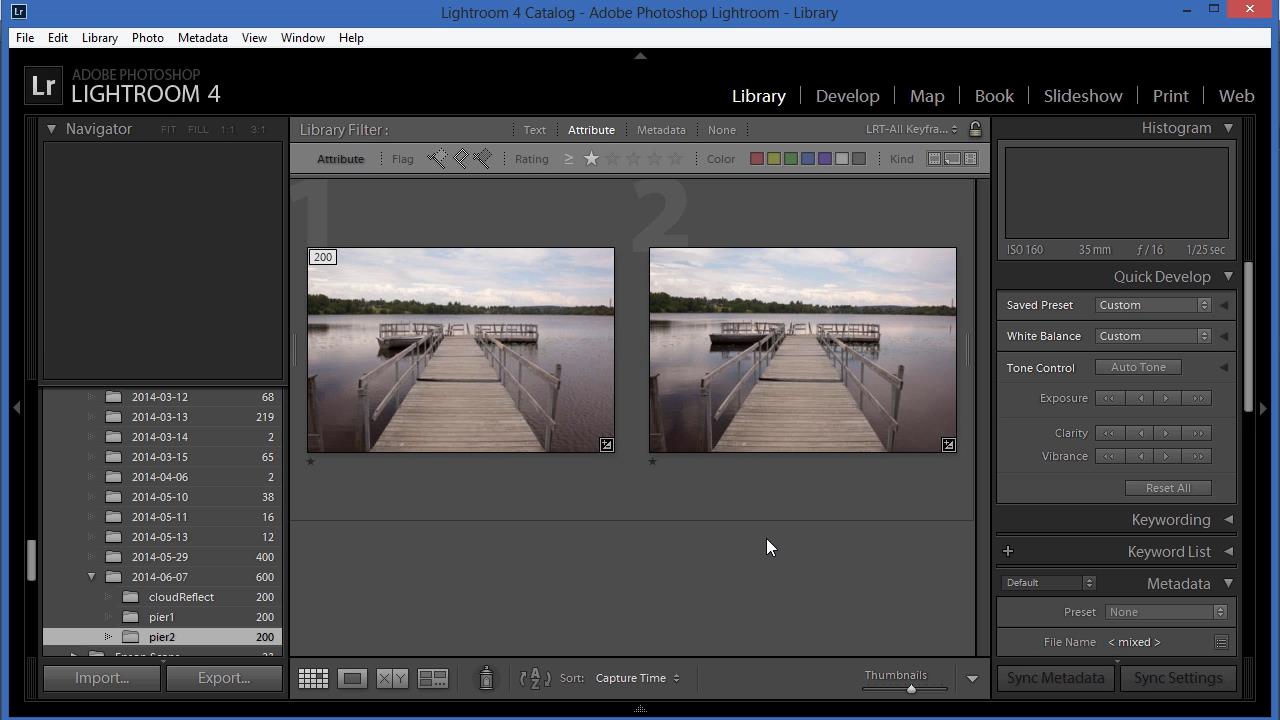Open the Map module
This screenshot has height=720, width=1280.
point(927,96)
